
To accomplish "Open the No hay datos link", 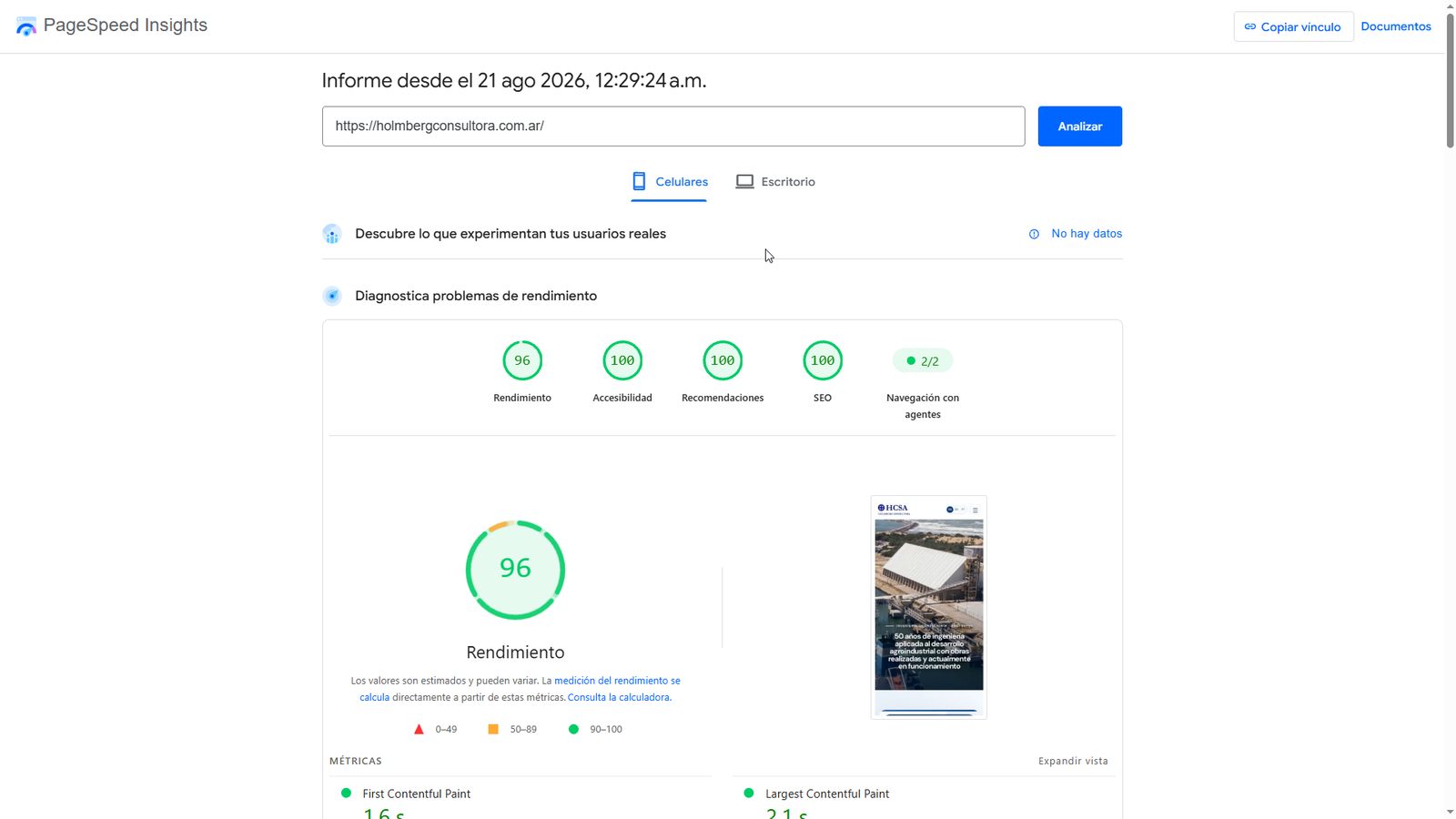I will click(x=1087, y=234).
